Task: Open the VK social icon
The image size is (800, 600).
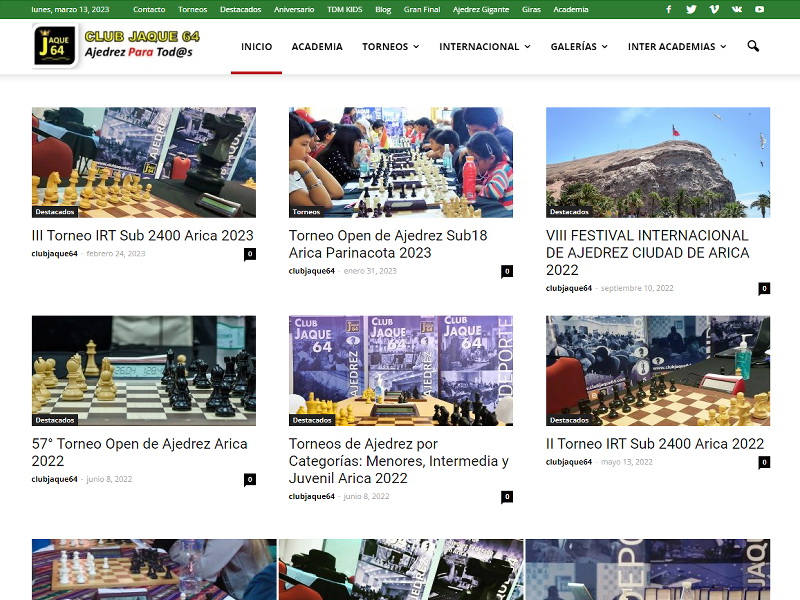Action: point(737,9)
